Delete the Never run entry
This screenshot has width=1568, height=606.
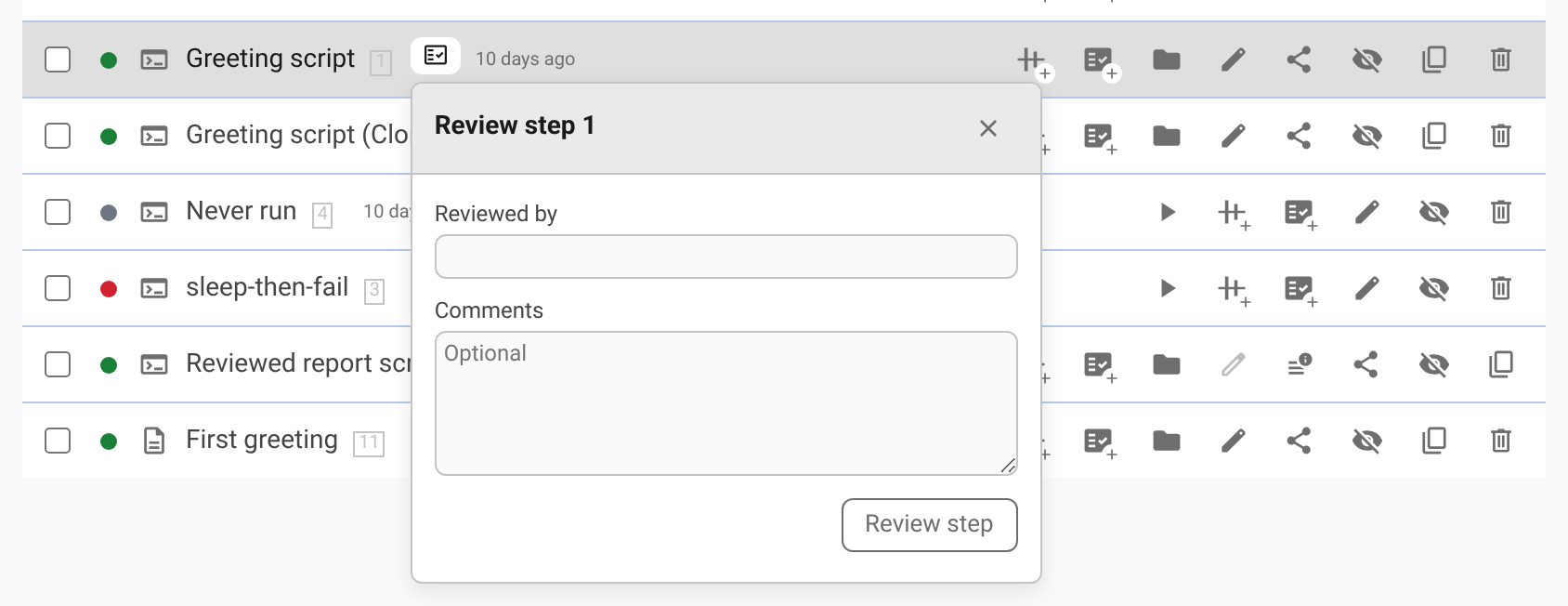[x=1501, y=213]
